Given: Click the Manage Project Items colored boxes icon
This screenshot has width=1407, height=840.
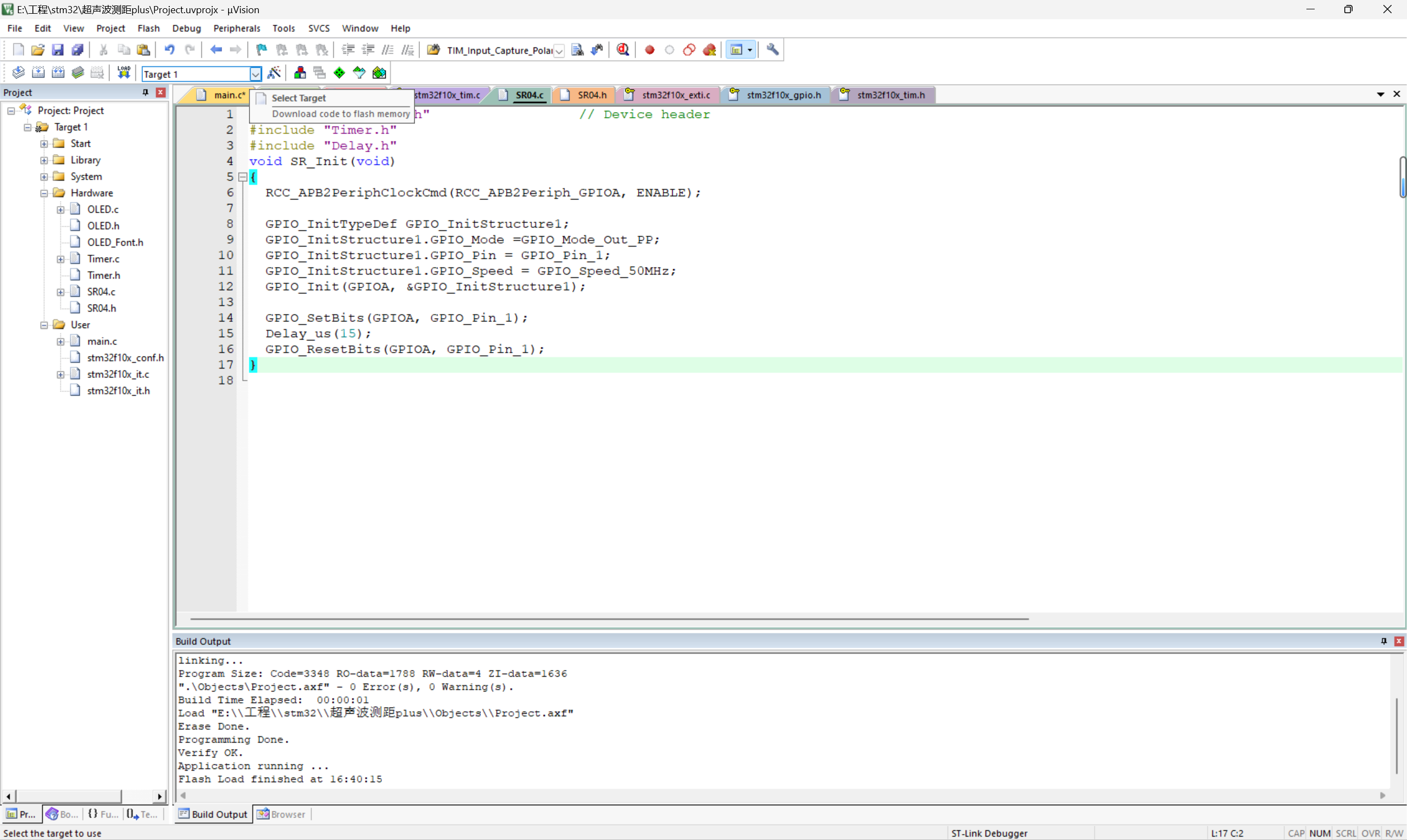Looking at the screenshot, I should tap(300, 73).
